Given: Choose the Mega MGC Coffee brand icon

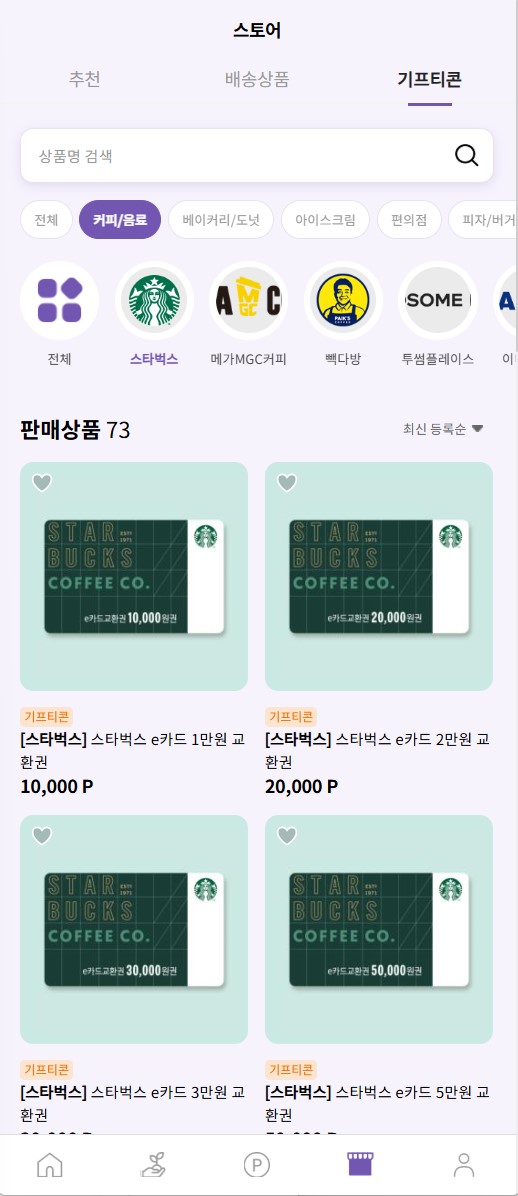Looking at the screenshot, I should click(x=249, y=301).
